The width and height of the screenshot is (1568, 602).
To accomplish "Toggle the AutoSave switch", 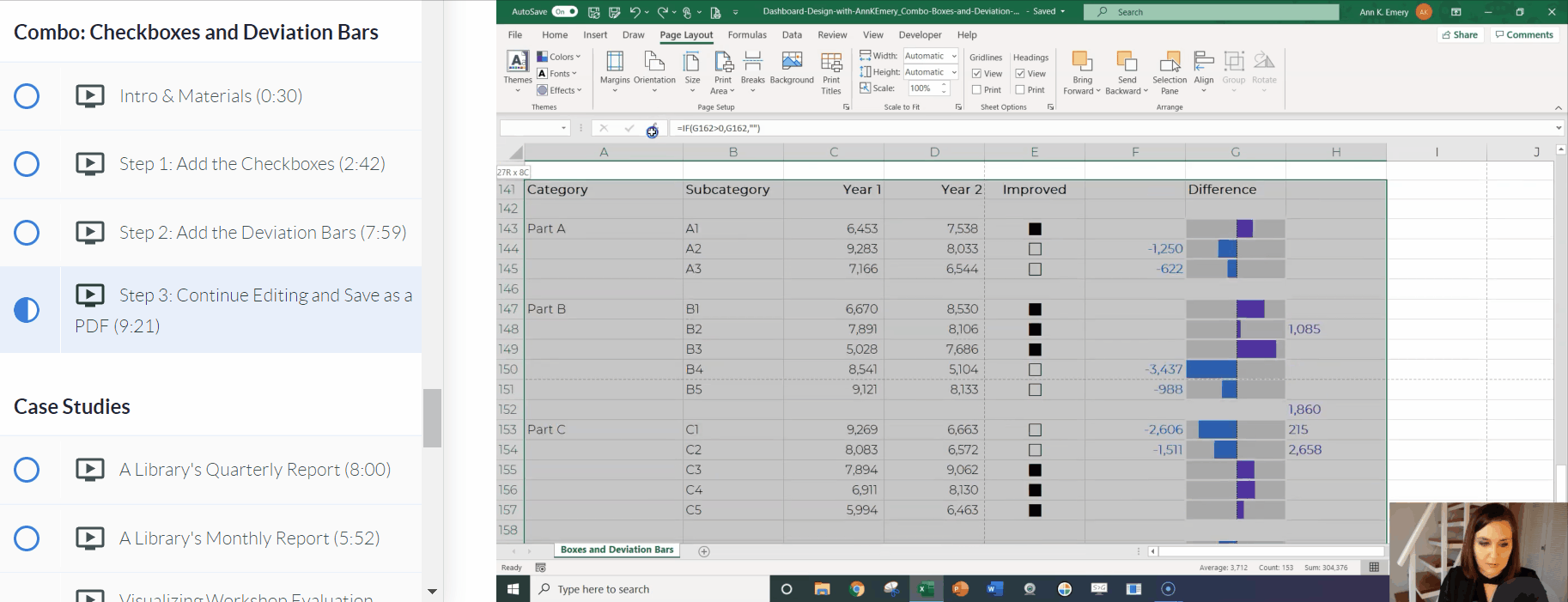I will (564, 12).
